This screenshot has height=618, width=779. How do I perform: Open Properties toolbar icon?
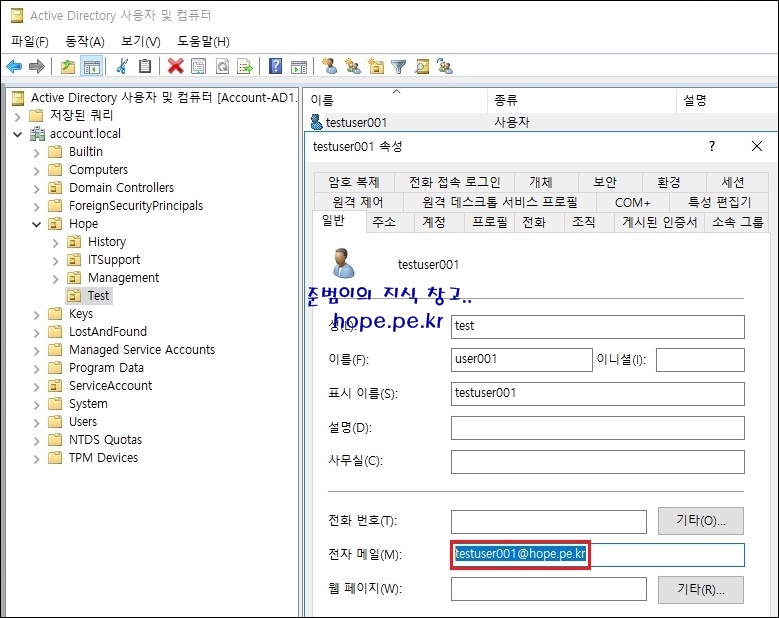199,66
